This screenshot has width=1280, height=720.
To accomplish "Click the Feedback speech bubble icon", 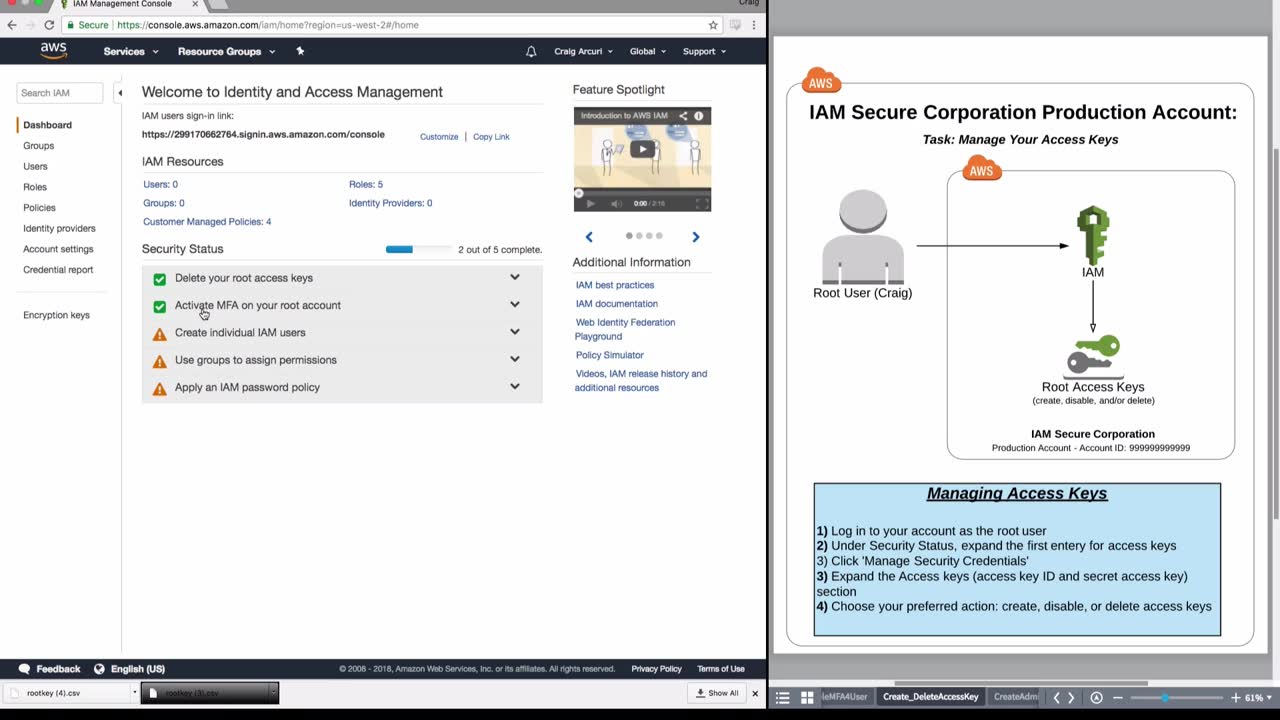I will (24, 669).
